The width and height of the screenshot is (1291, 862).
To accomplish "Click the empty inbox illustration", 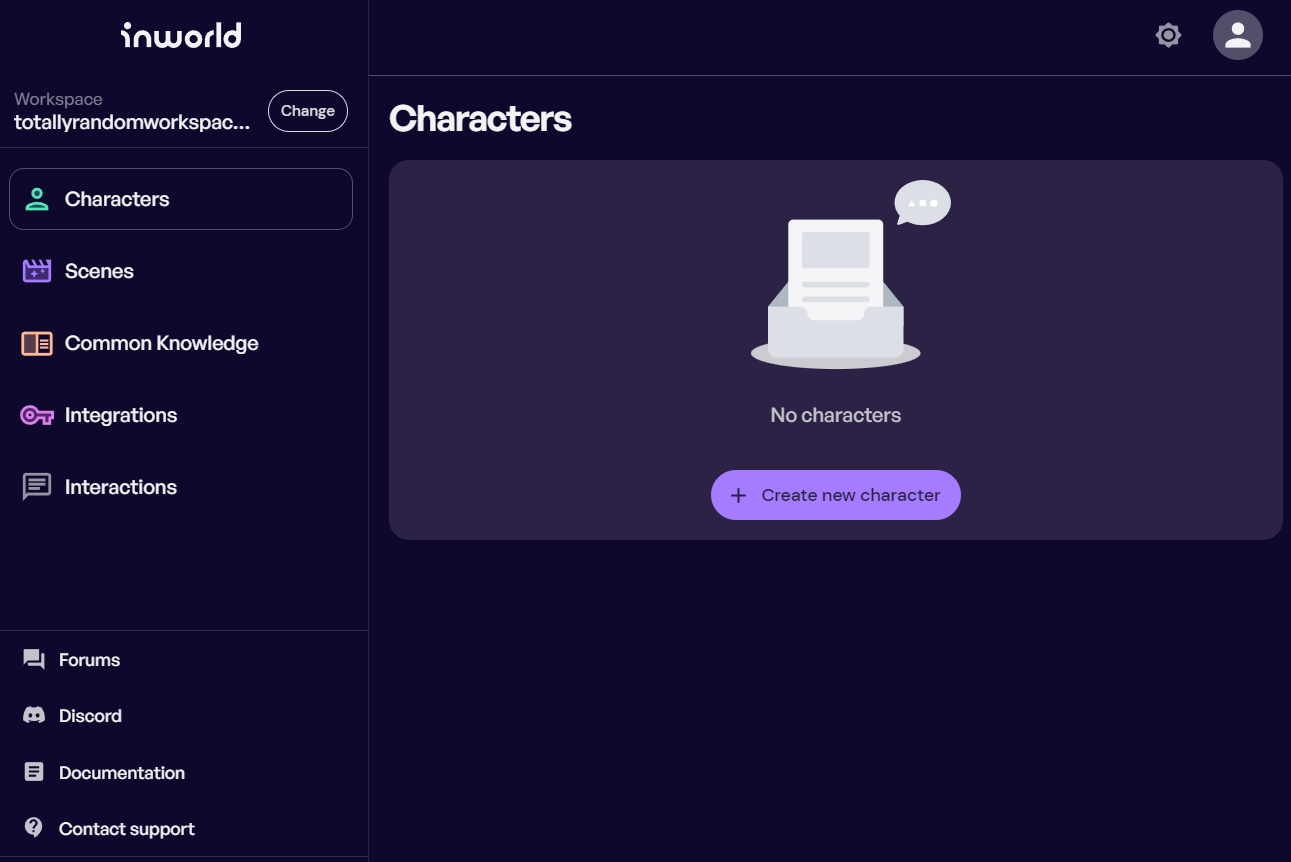I will pos(836,287).
